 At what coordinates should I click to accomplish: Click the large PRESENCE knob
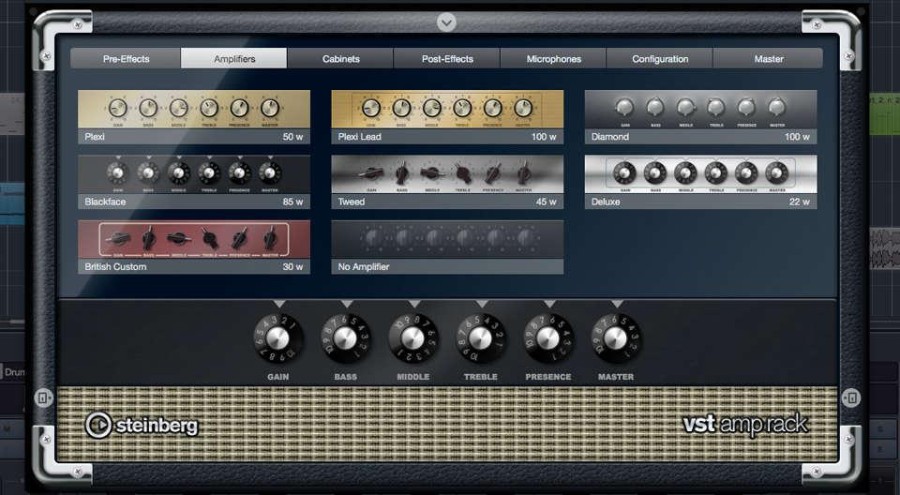(548, 338)
